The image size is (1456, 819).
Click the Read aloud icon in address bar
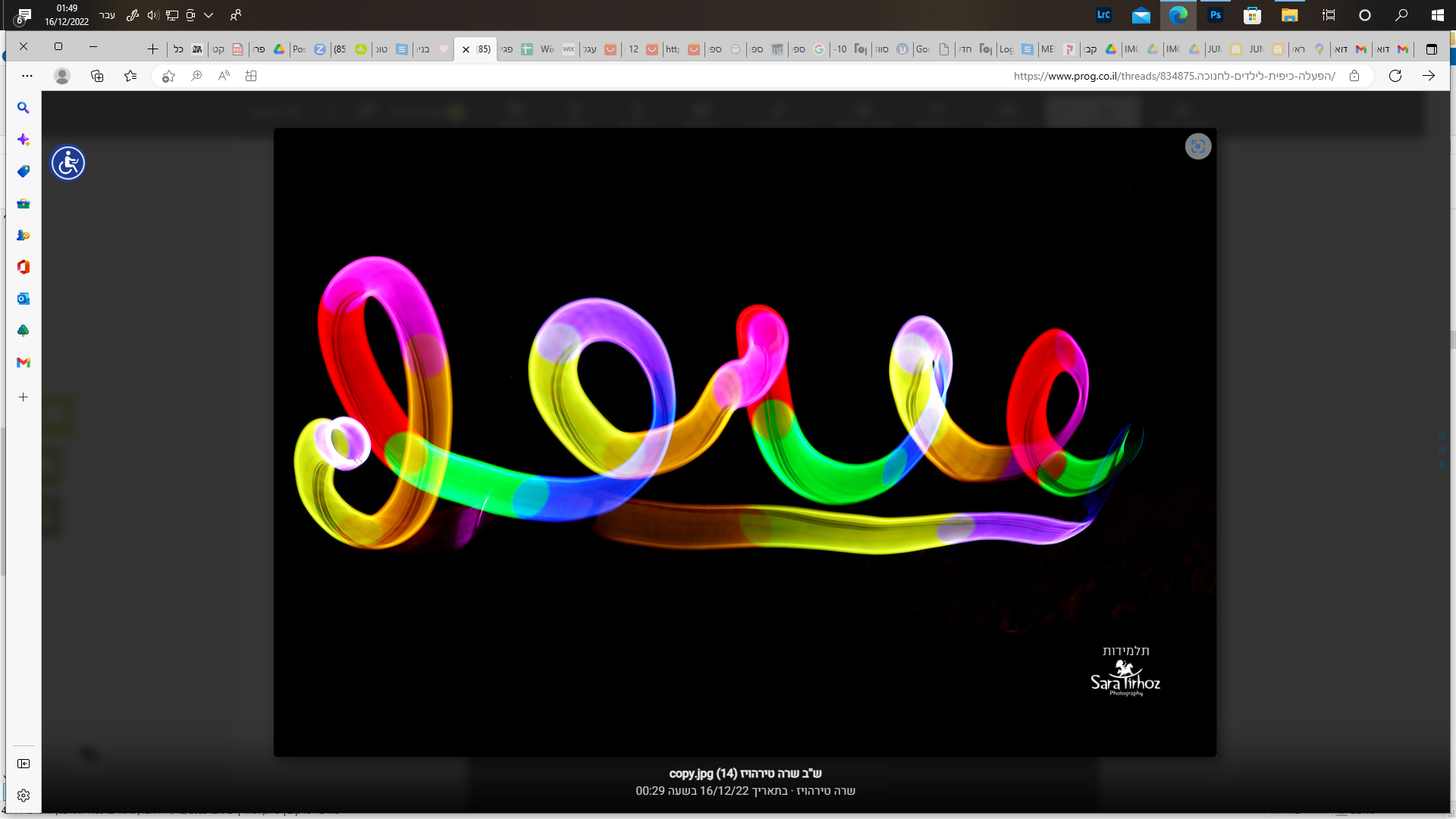click(x=224, y=76)
